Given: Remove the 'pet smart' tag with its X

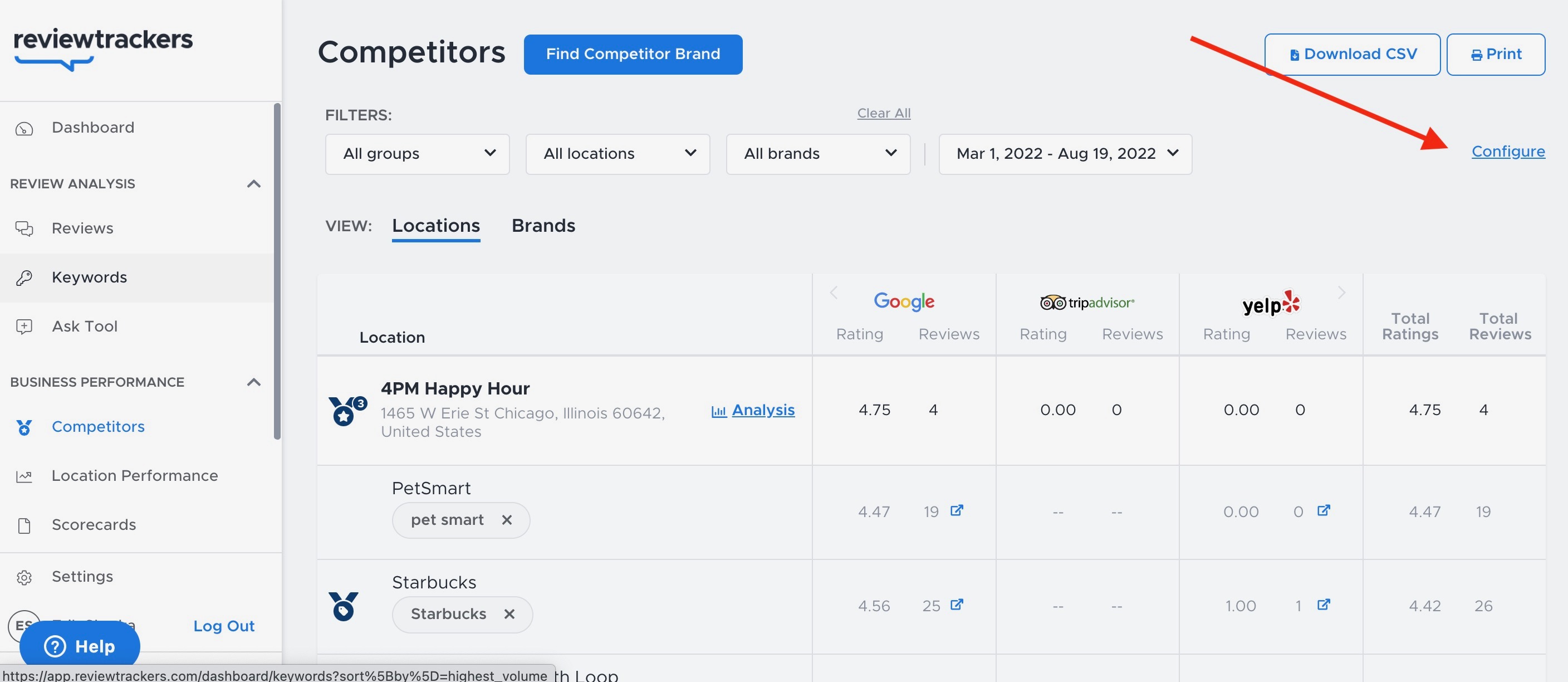Looking at the screenshot, I should click(507, 520).
